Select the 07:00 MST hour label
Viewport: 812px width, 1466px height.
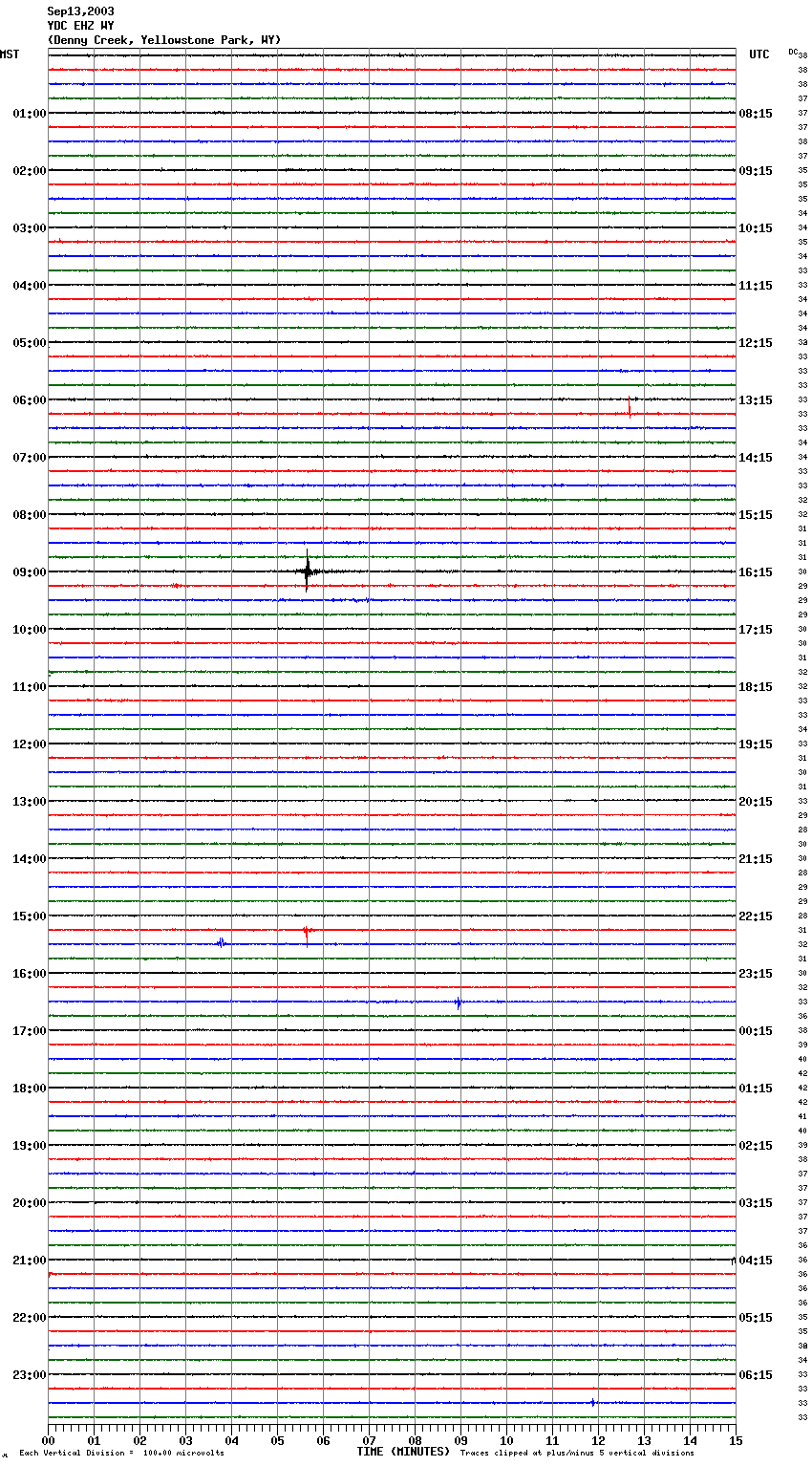click(29, 458)
